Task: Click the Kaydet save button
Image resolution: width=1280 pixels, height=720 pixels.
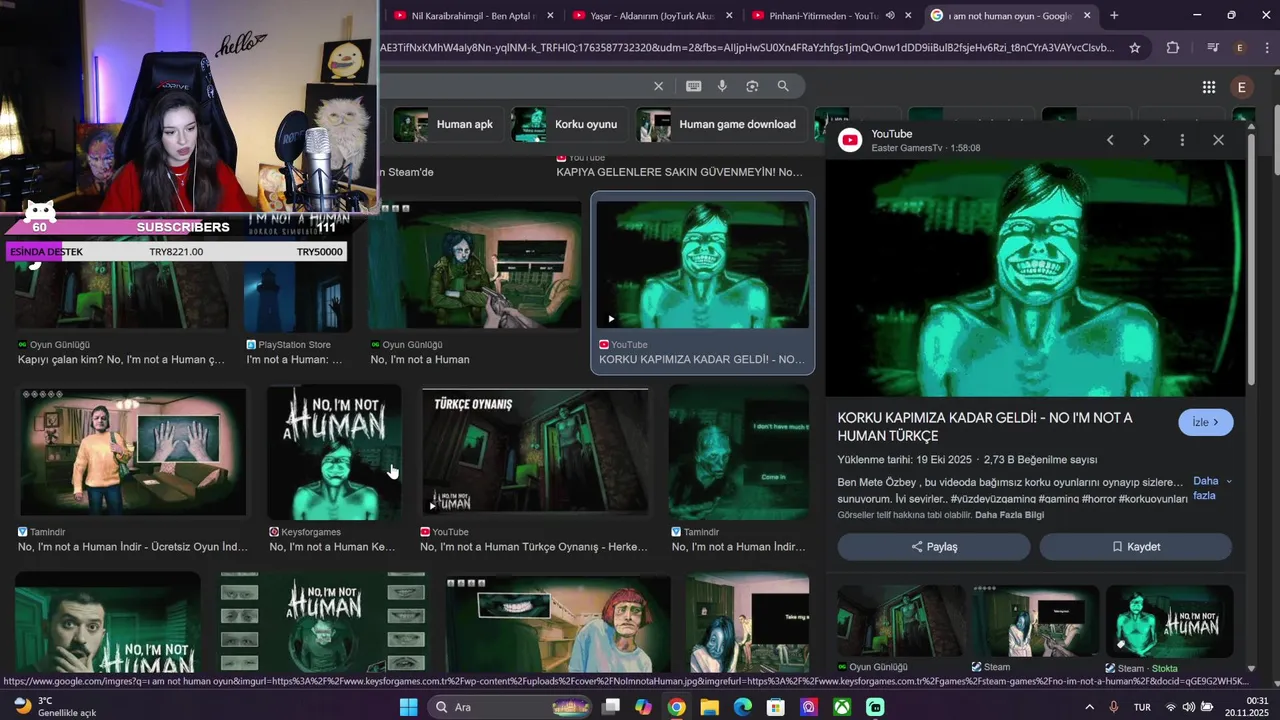Action: tap(1136, 547)
